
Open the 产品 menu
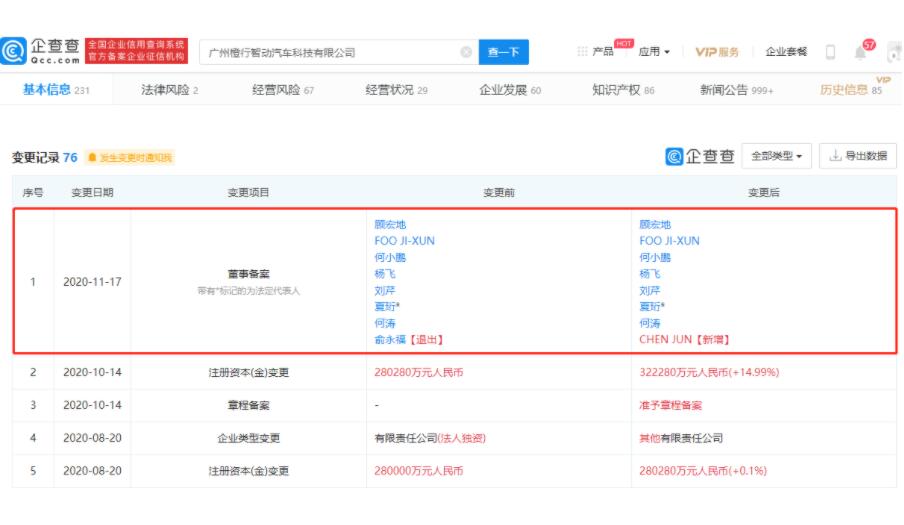coord(602,52)
